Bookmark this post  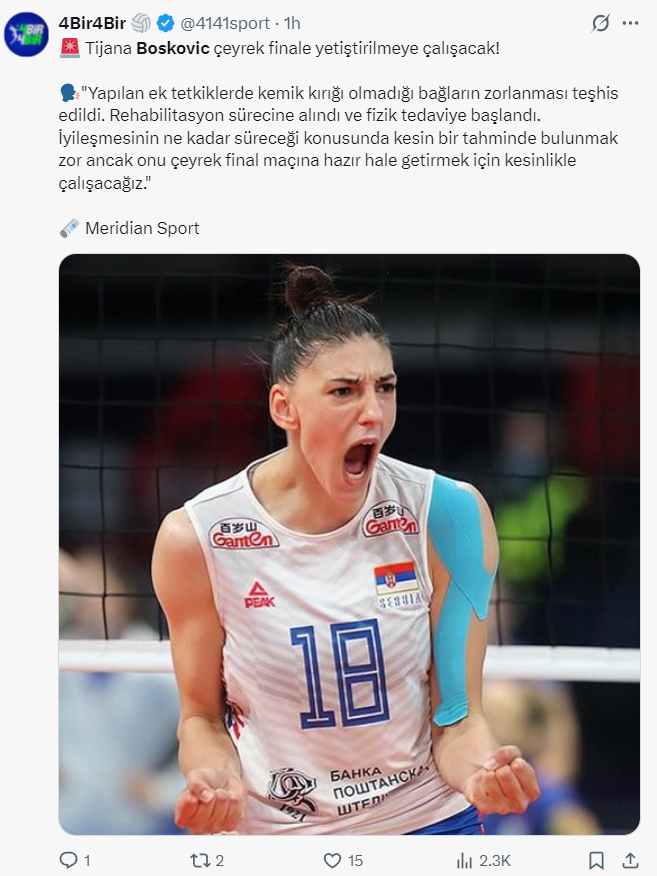pyautogui.click(x=597, y=860)
